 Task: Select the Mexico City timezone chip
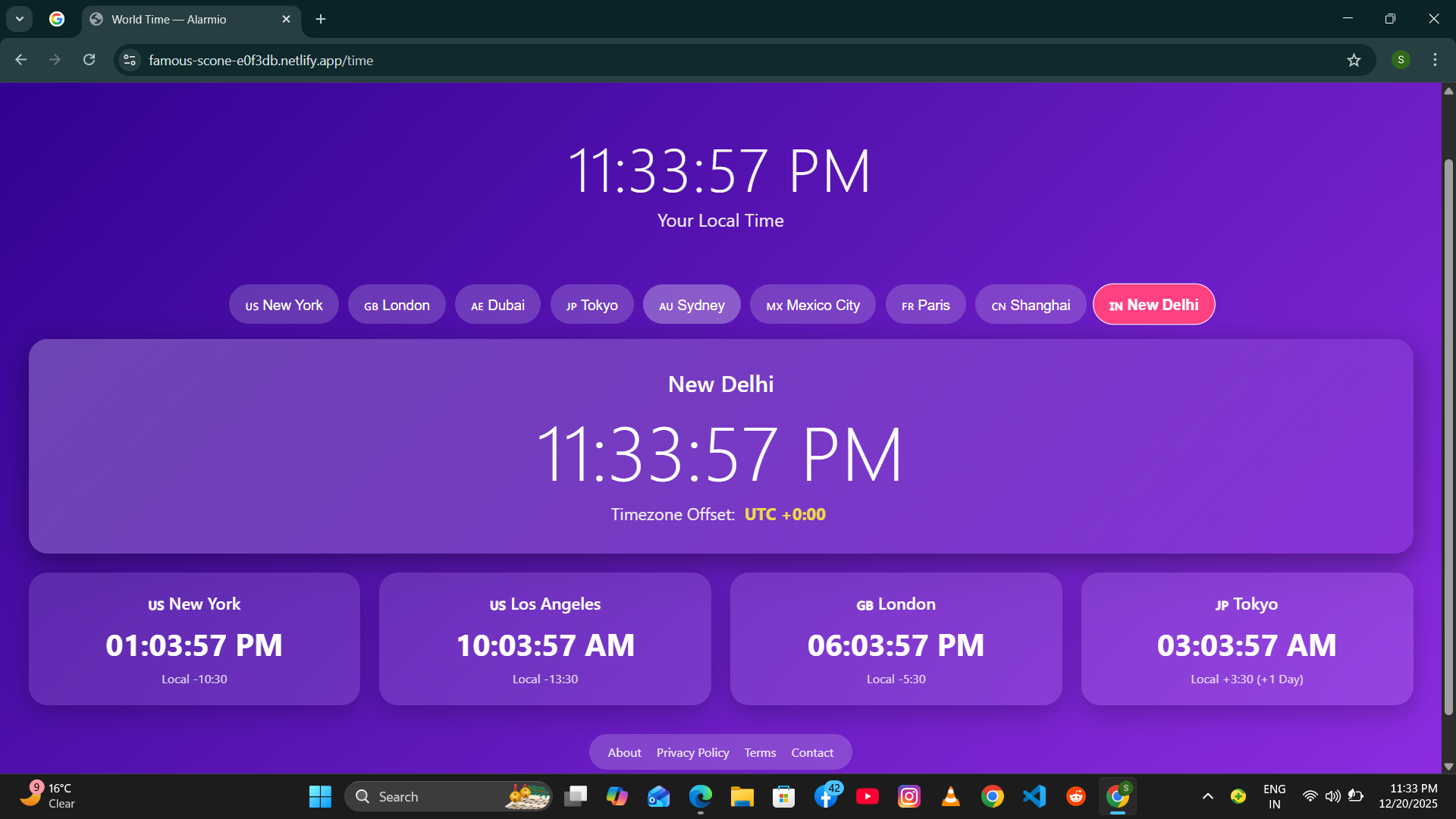pos(812,304)
